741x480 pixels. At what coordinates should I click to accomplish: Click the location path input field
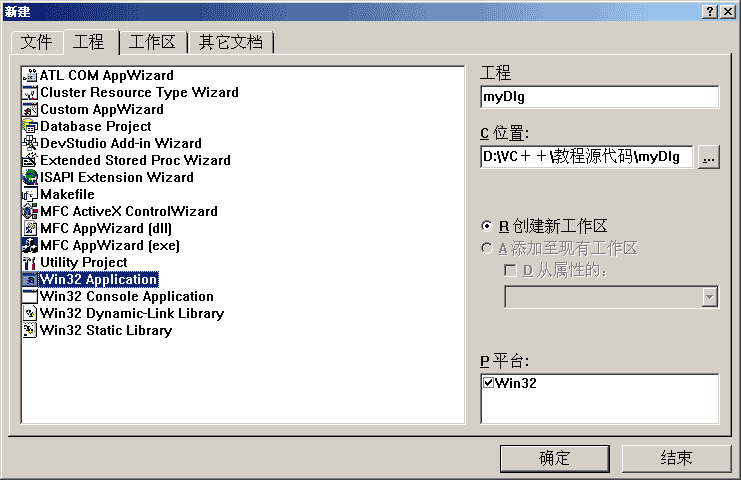click(587, 157)
